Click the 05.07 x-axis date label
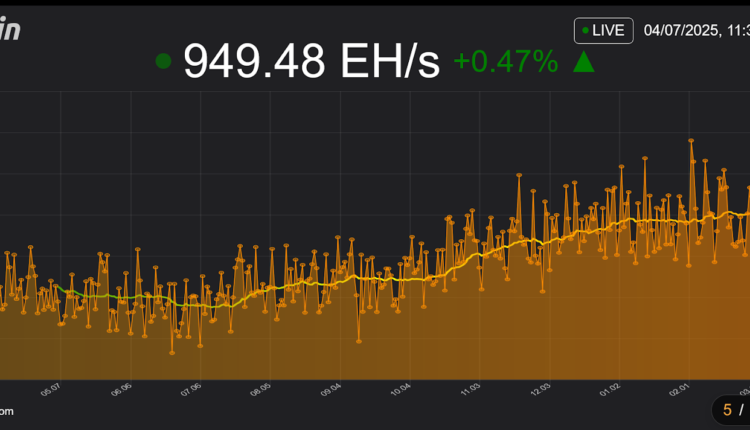Viewport: 750px width, 430px height. (x=50, y=389)
